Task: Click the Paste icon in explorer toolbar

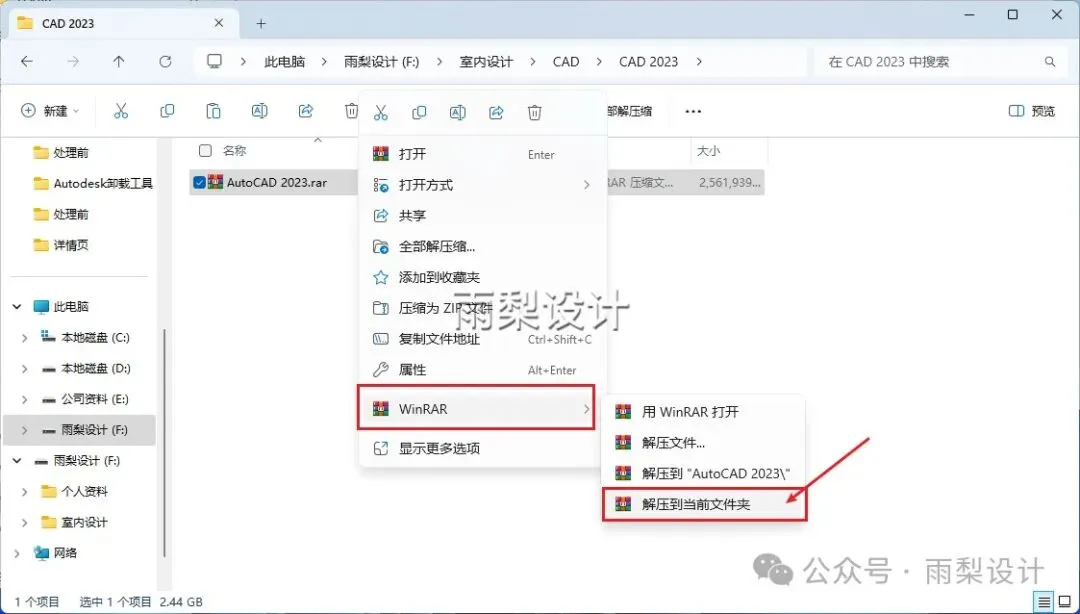Action: click(x=214, y=111)
